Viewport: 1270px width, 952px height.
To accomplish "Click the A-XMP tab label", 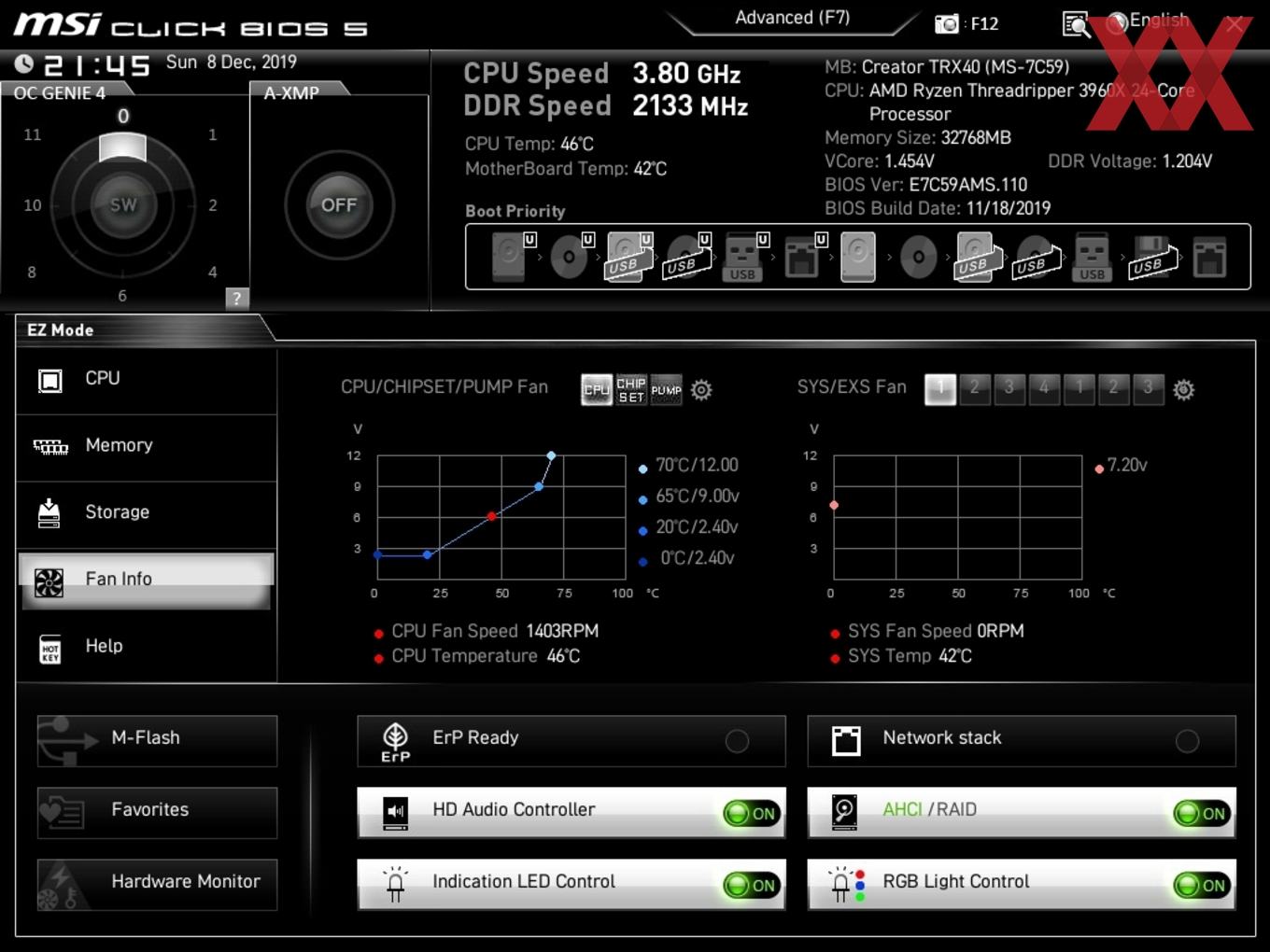I will click(291, 93).
